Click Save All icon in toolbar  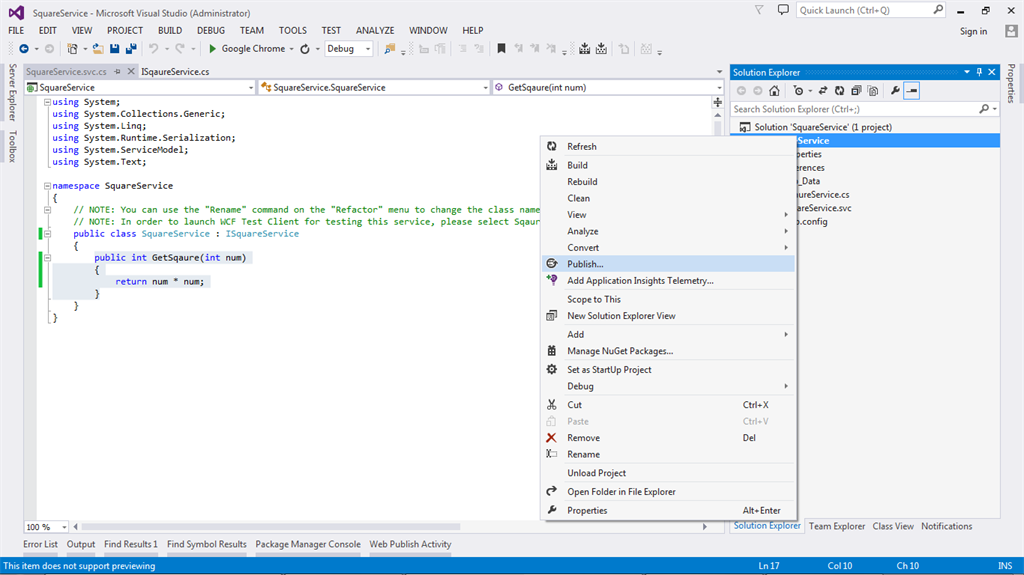coord(131,49)
